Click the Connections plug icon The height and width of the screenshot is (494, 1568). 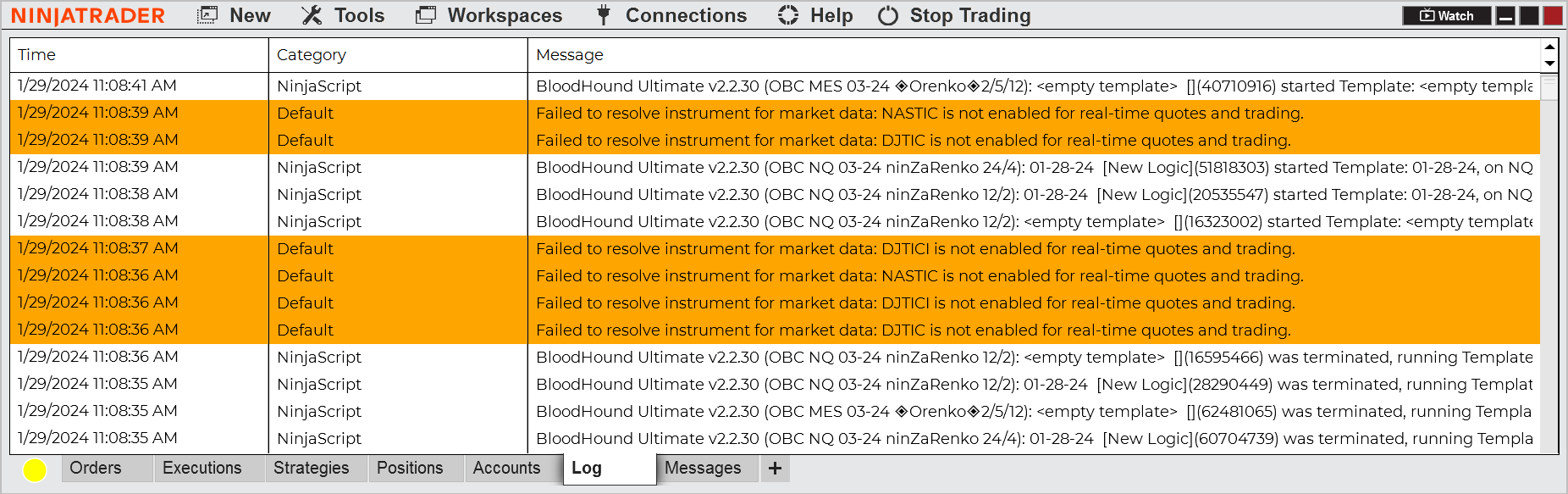(604, 15)
